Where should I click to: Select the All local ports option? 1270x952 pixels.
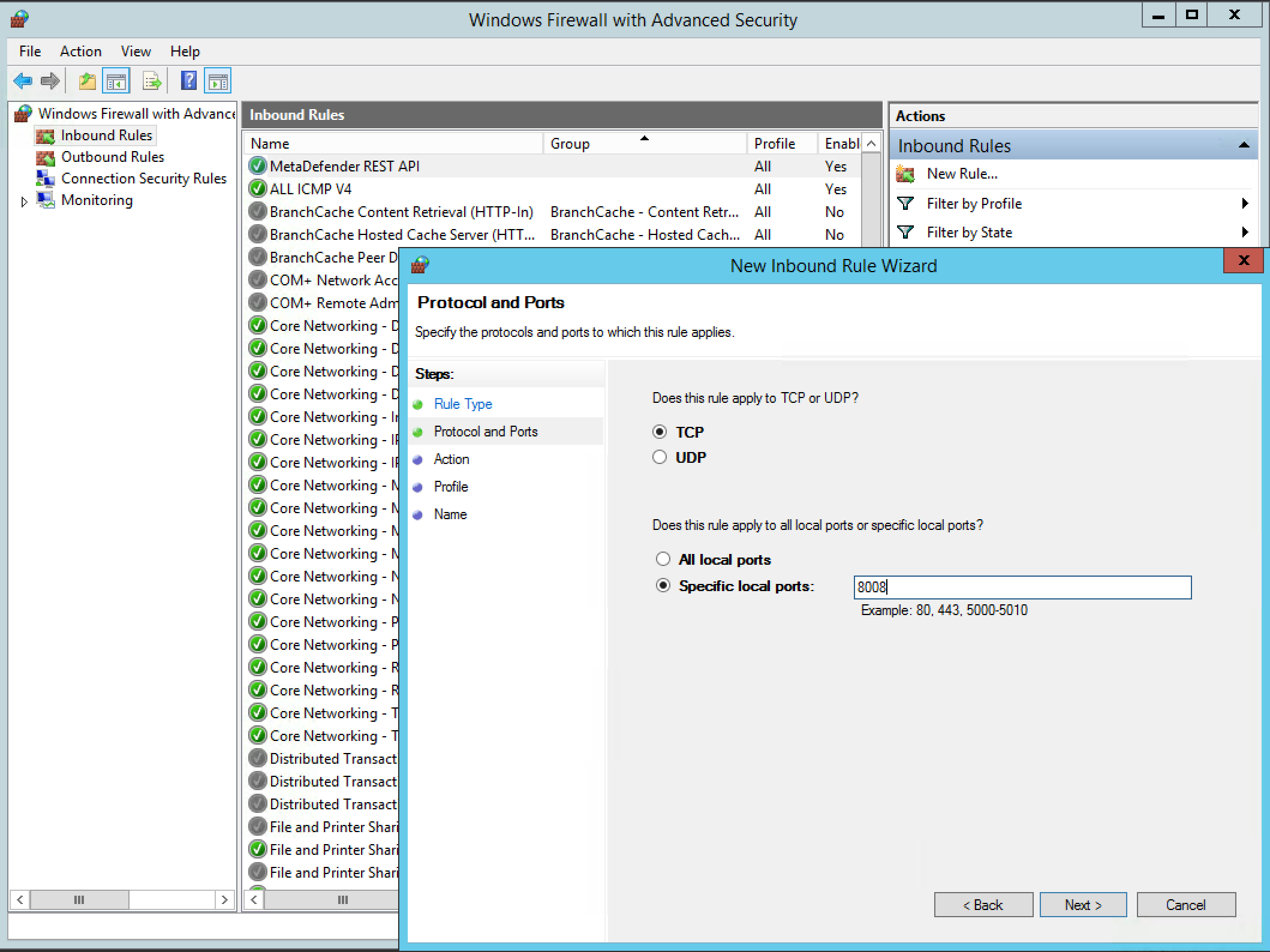[x=663, y=559]
